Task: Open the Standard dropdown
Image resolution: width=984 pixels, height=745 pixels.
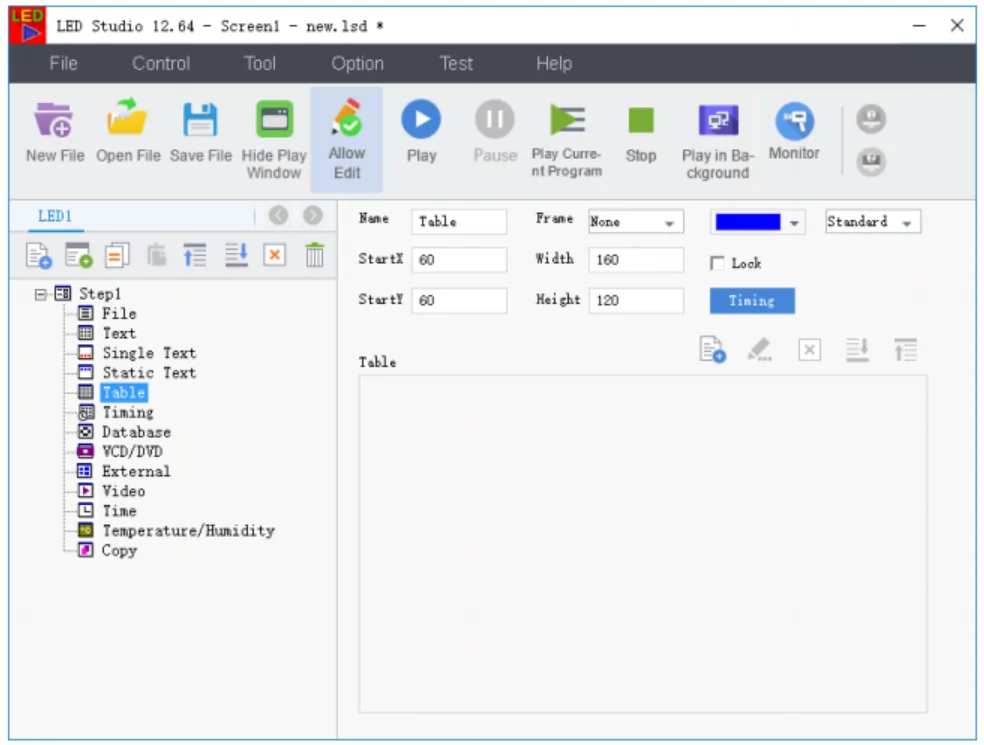Action: point(873,222)
